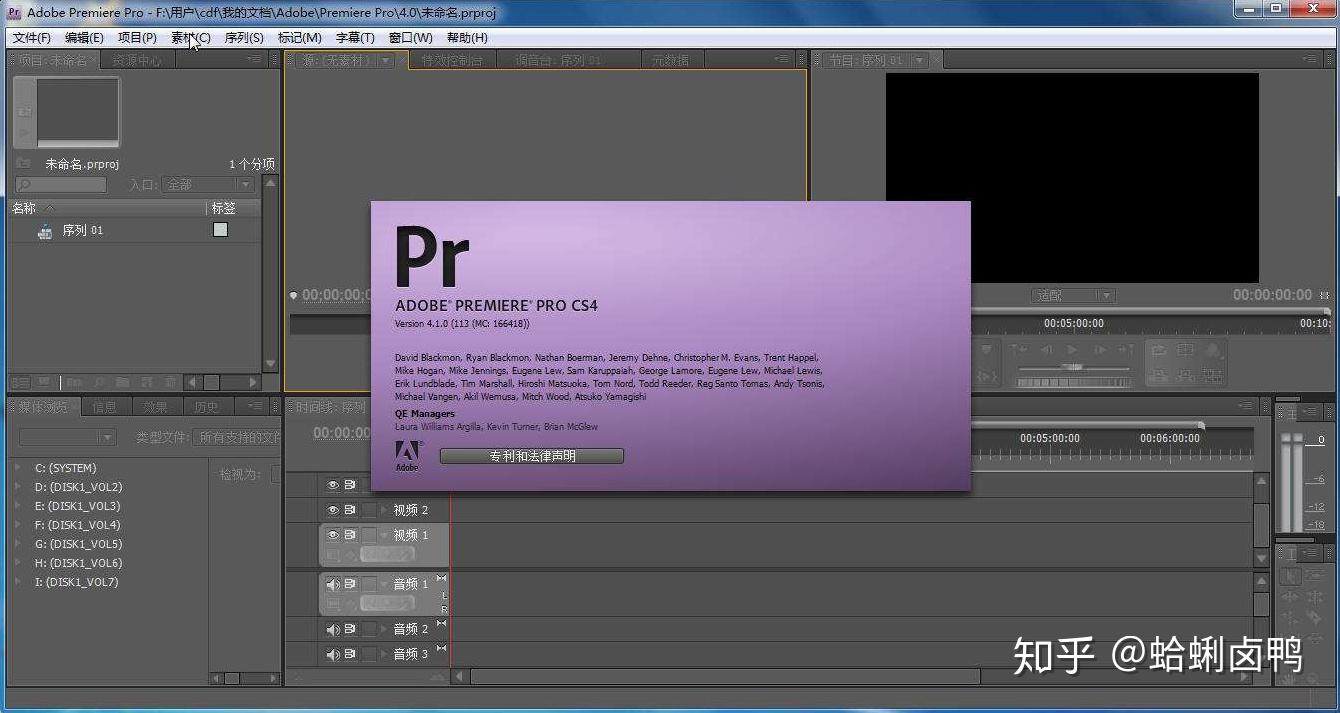The image size is (1340, 713).
Task: Click Play in the Program monitor
Action: coord(1072,350)
